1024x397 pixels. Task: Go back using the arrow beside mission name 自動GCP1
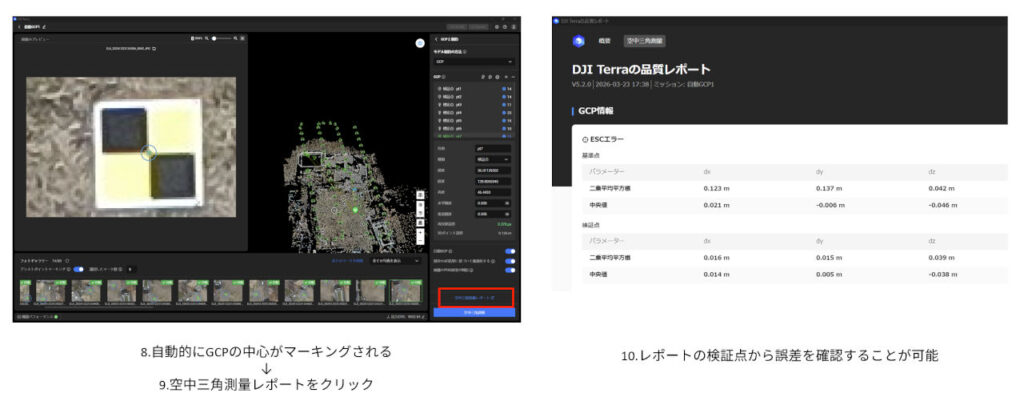pos(20,27)
